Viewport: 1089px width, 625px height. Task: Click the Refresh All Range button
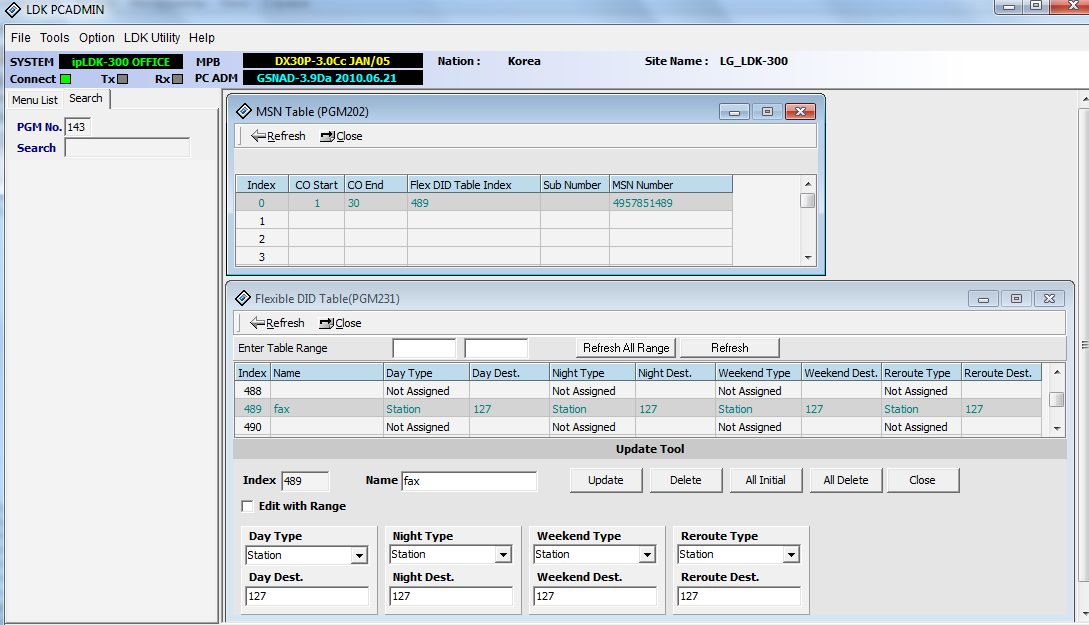tap(626, 348)
